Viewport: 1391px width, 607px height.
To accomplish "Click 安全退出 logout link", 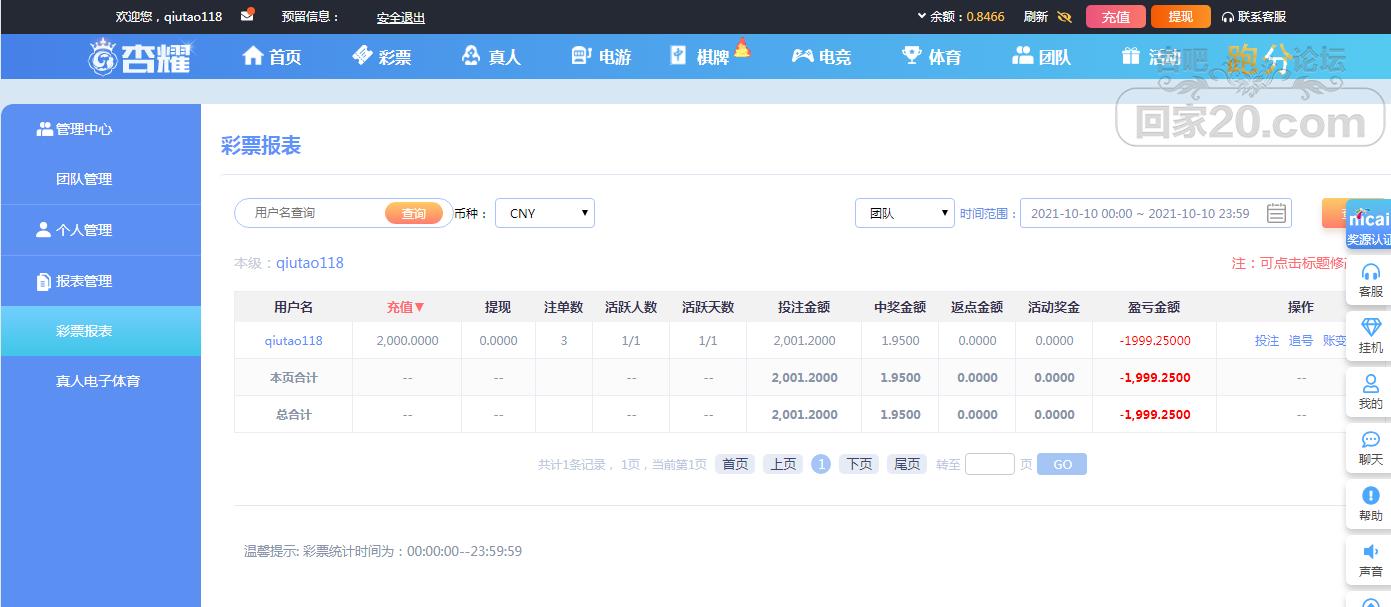I will 401,17.
